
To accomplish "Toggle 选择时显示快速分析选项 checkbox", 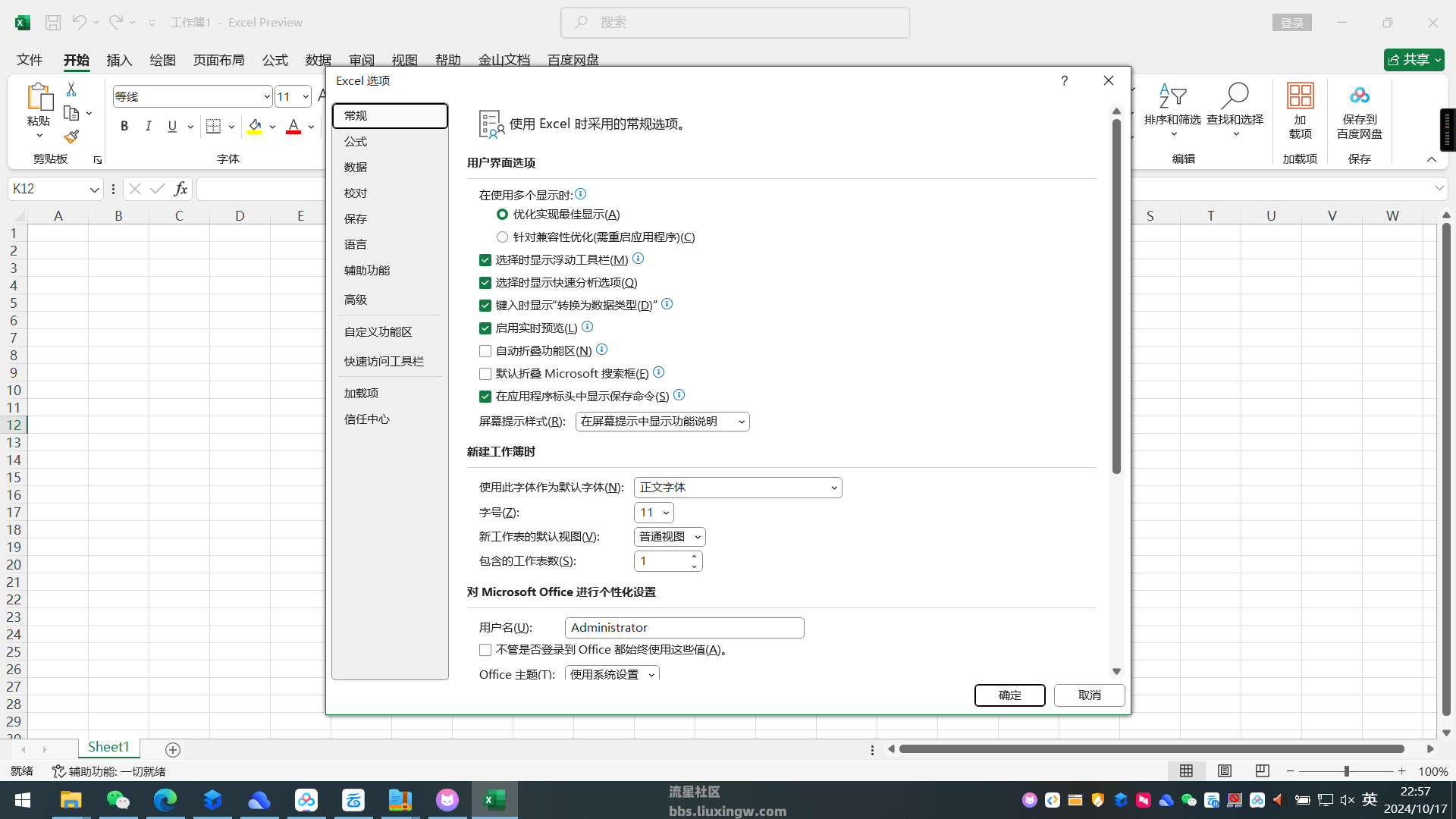I will 485,283.
